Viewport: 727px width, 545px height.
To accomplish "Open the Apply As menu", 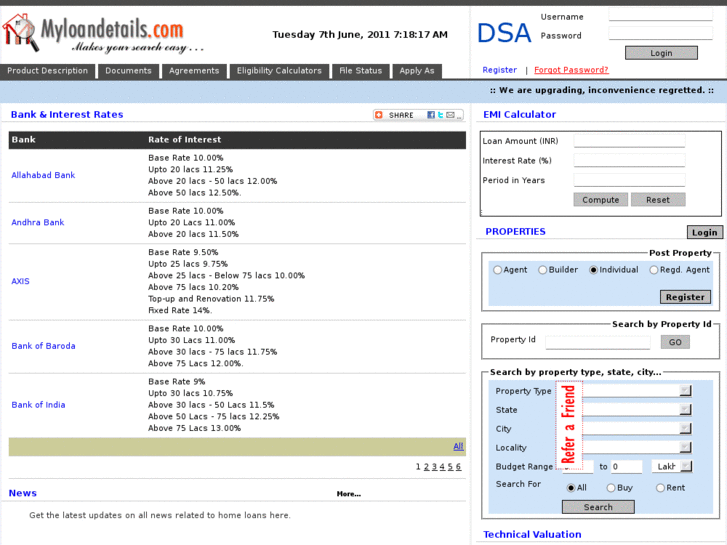I will pos(417,71).
